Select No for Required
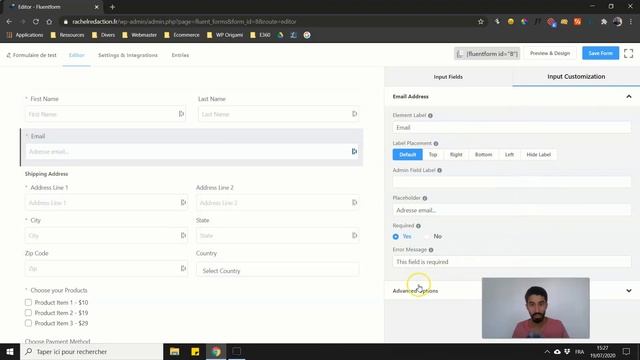Viewport: 640px width, 360px height. tap(427, 236)
